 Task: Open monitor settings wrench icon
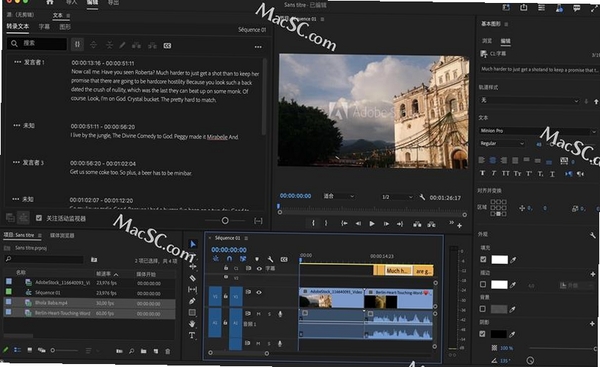coord(422,197)
